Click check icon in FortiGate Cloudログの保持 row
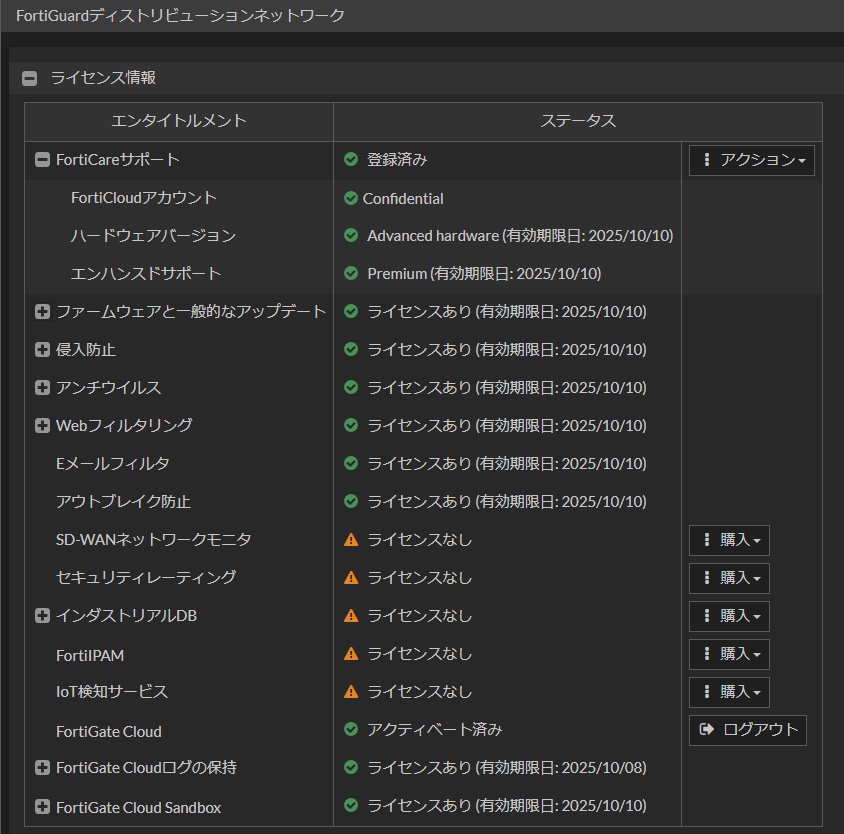The width and height of the screenshot is (844, 834). pos(351,767)
